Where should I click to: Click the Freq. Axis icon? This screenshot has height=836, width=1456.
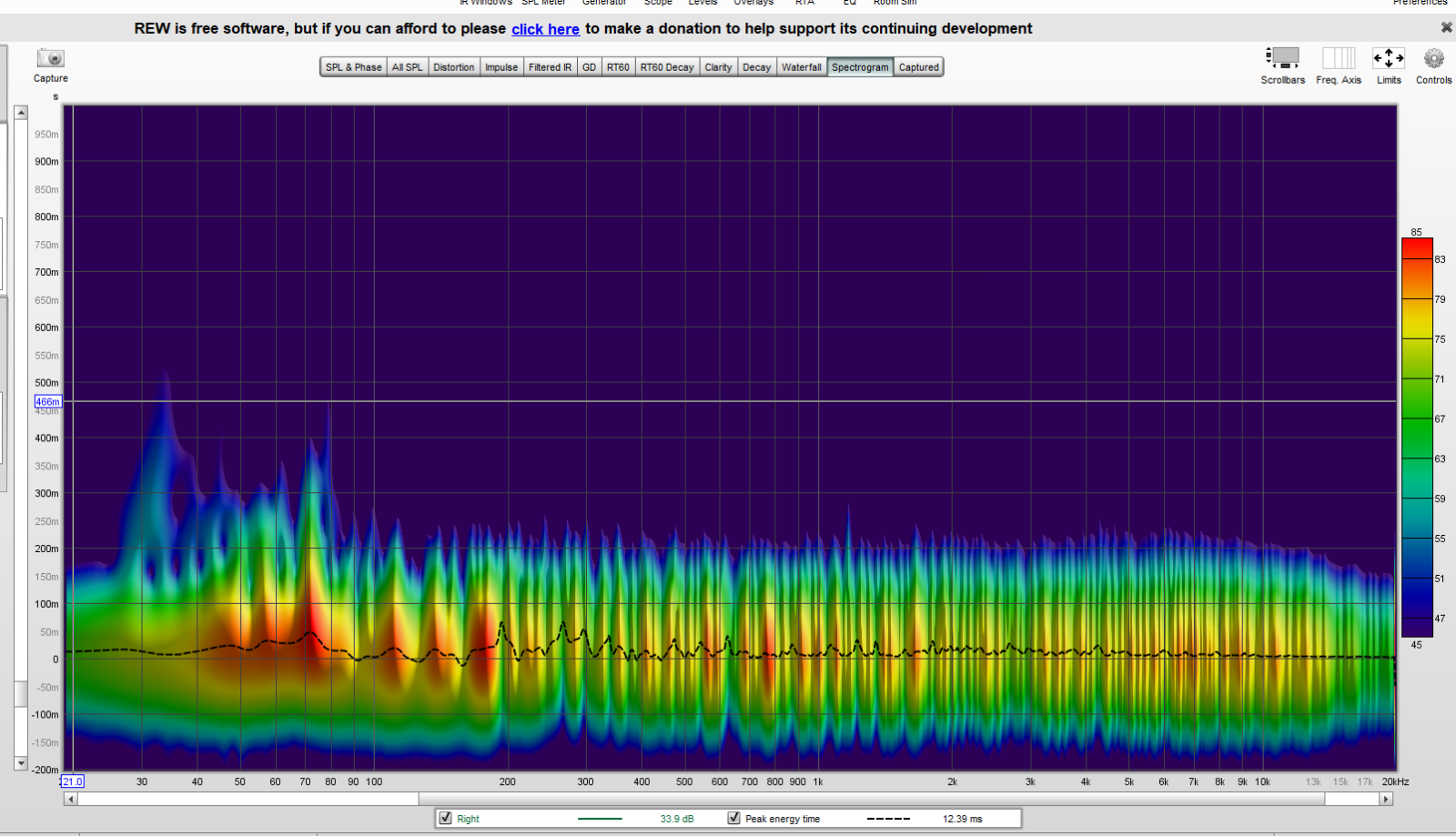[1338, 59]
